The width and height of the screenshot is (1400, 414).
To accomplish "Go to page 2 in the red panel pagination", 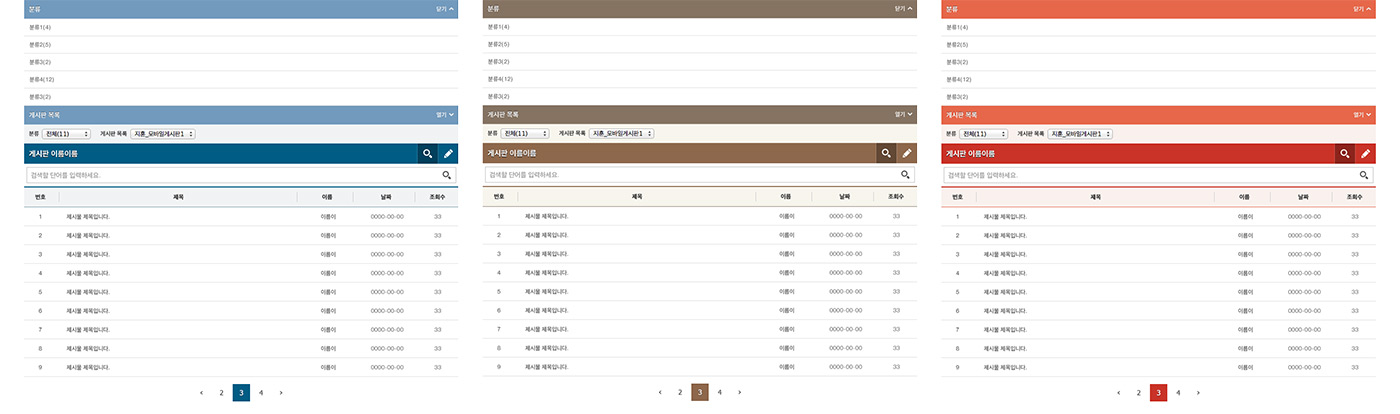I will click(x=1138, y=393).
